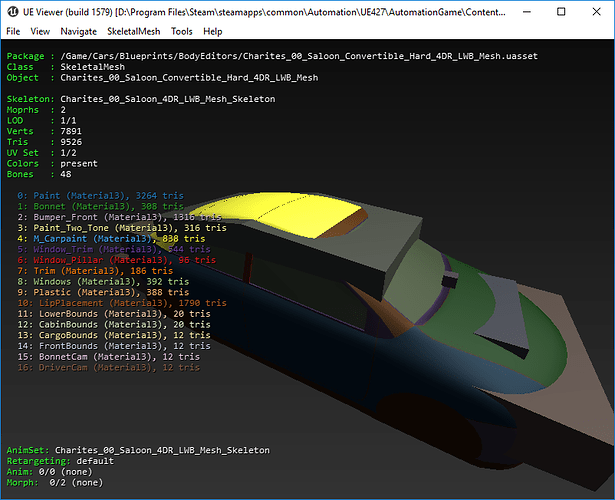The width and height of the screenshot is (615, 500).
Task: Click material row 15: BonnetCam
Action: 109,357
